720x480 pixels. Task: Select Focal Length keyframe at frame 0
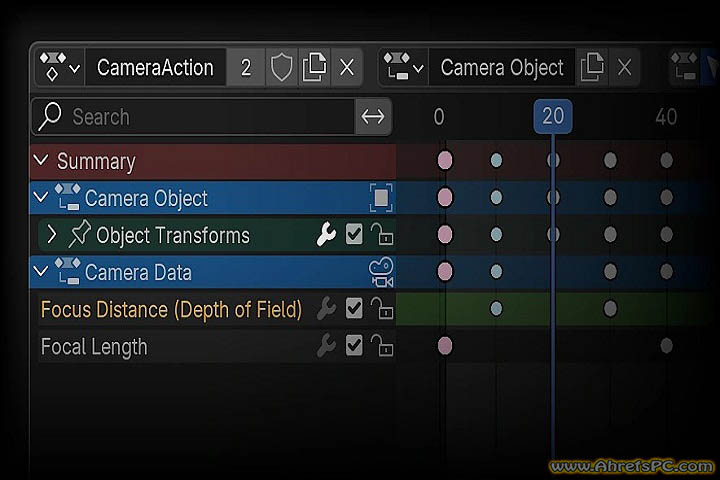(444, 345)
